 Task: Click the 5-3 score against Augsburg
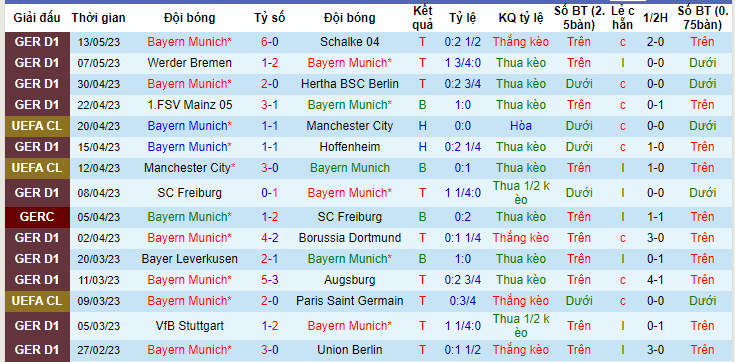[x=270, y=280]
